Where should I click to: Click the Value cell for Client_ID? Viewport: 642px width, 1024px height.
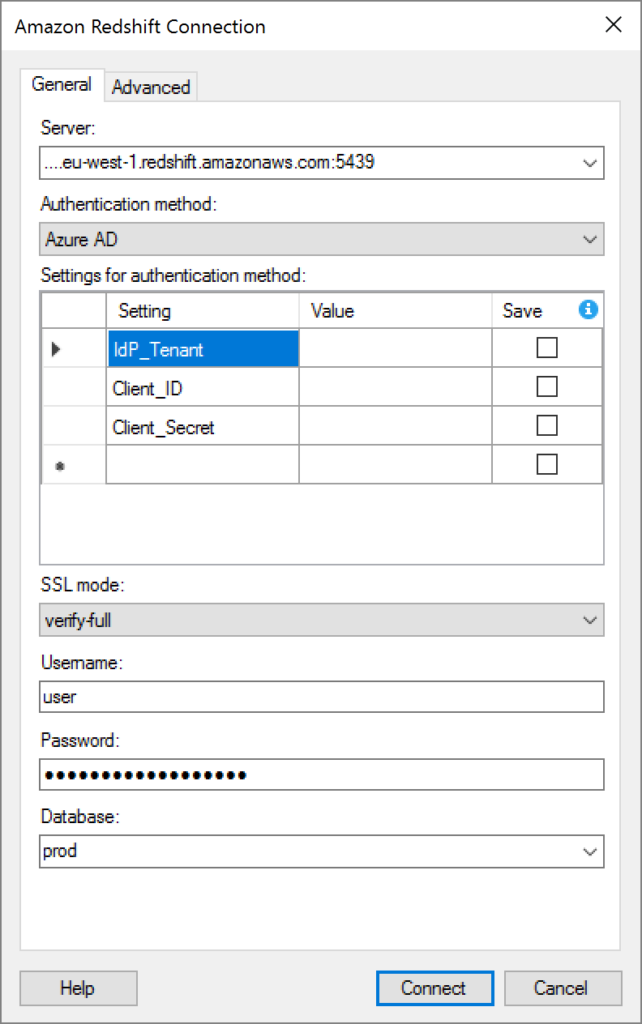click(395, 387)
